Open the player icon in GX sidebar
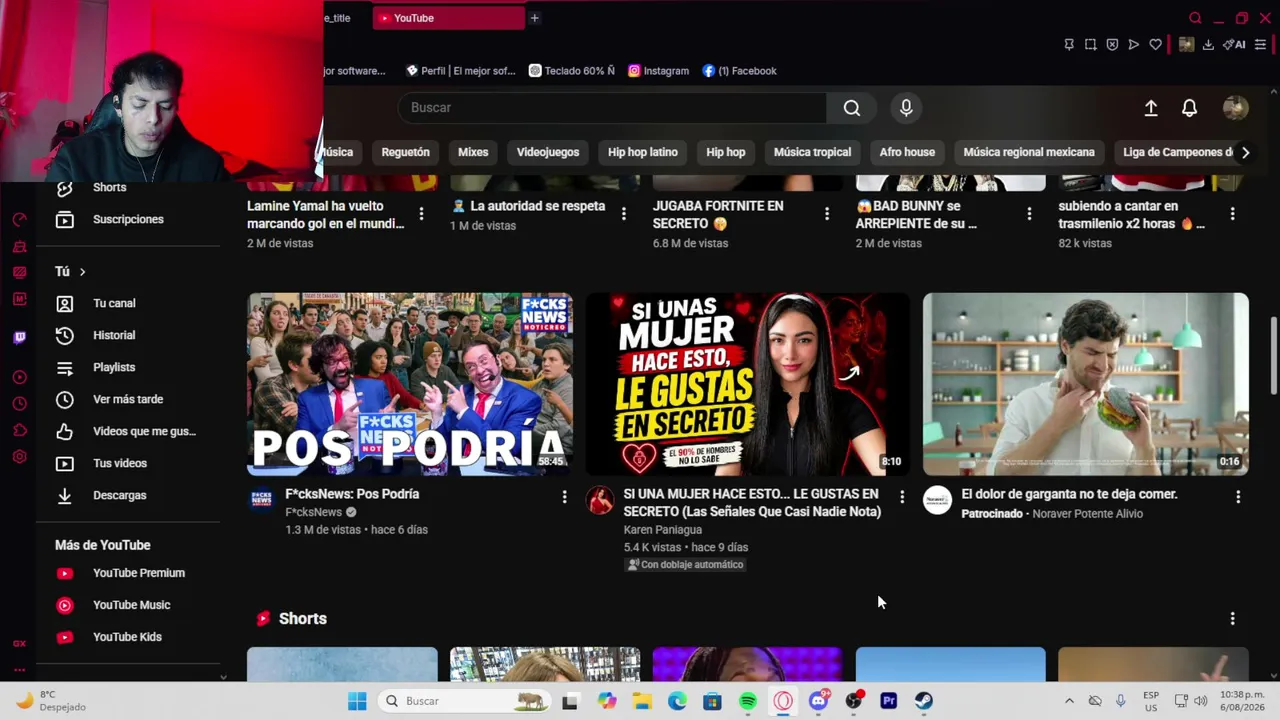 [19, 377]
